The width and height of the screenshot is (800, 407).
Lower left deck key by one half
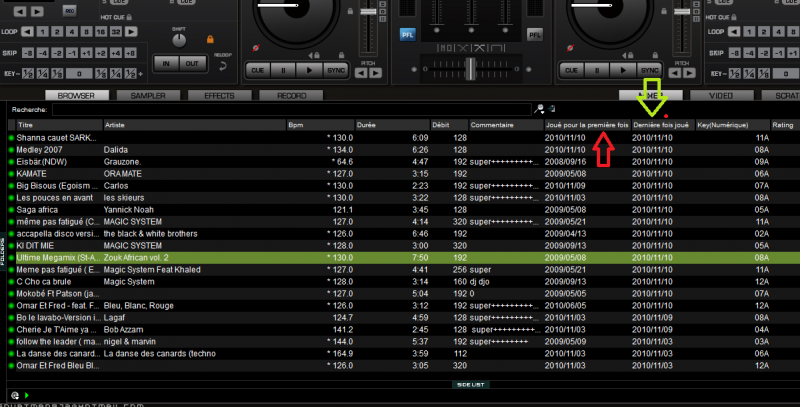pos(28,74)
